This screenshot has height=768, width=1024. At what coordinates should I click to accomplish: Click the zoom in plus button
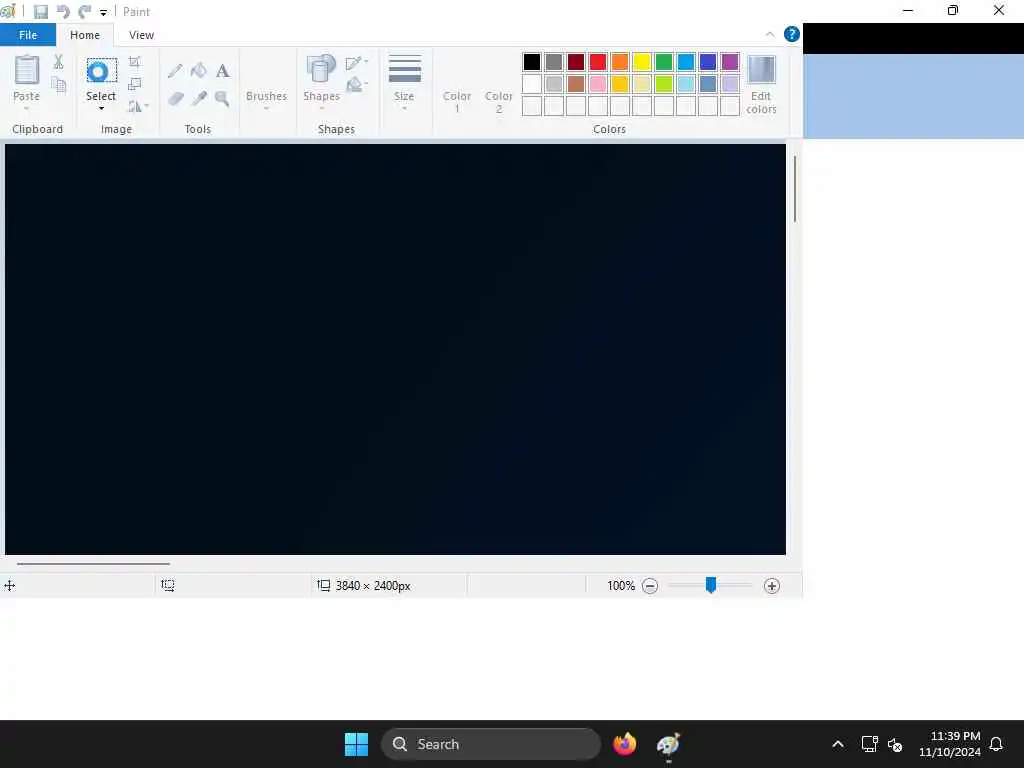click(x=772, y=586)
